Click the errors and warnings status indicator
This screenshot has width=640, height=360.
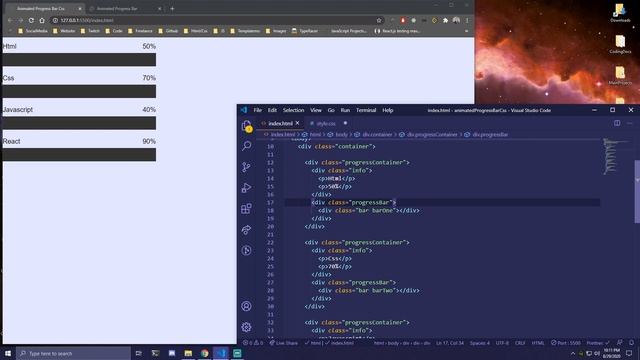[253, 343]
